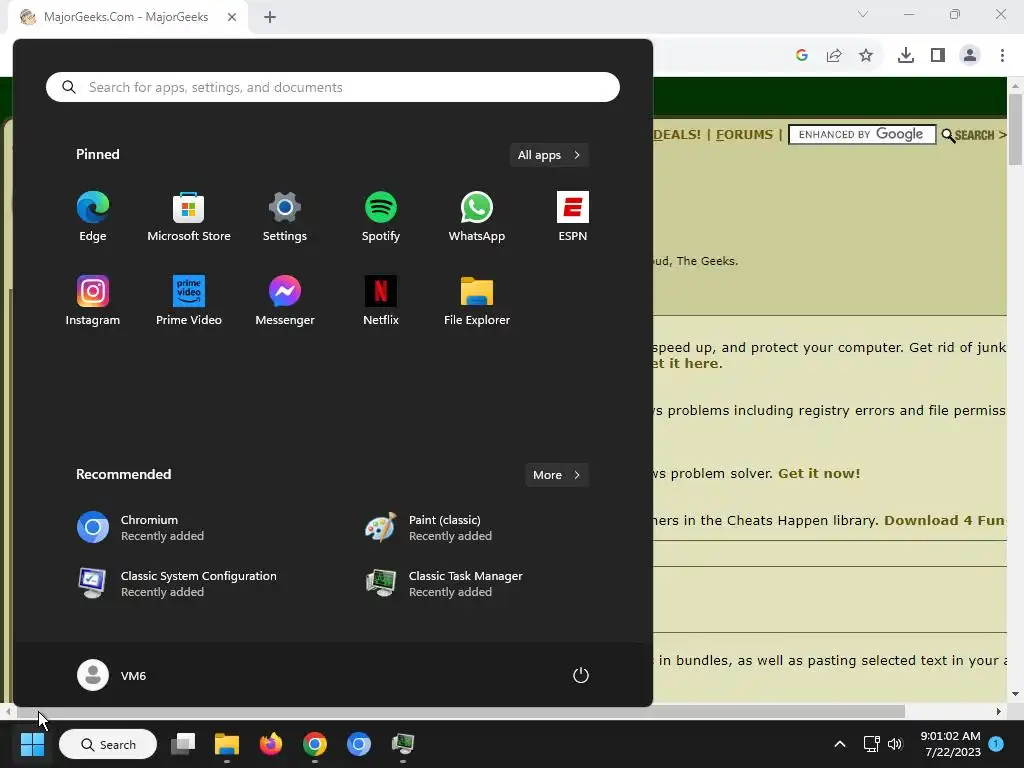This screenshot has height=768, width=1024.
Task: Open the VM6 user account menu
Action: click(112, 675)
